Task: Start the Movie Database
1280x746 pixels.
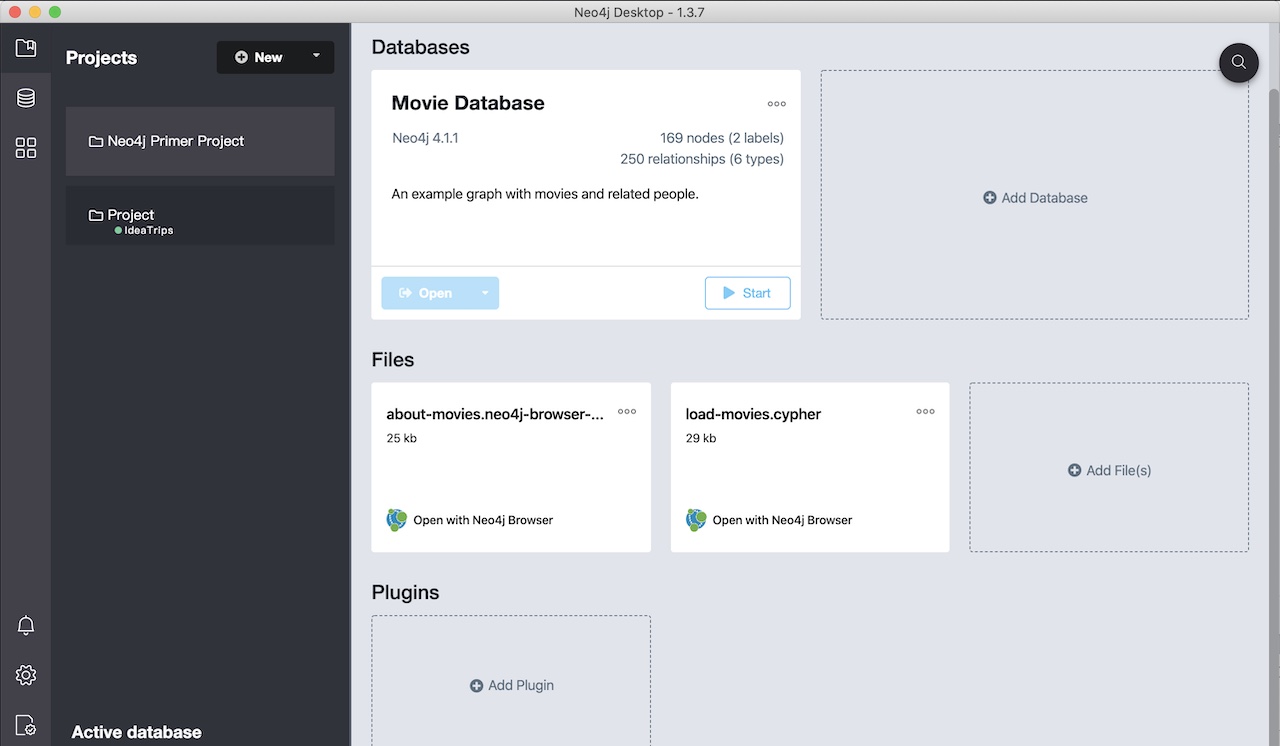Action: 748,293
